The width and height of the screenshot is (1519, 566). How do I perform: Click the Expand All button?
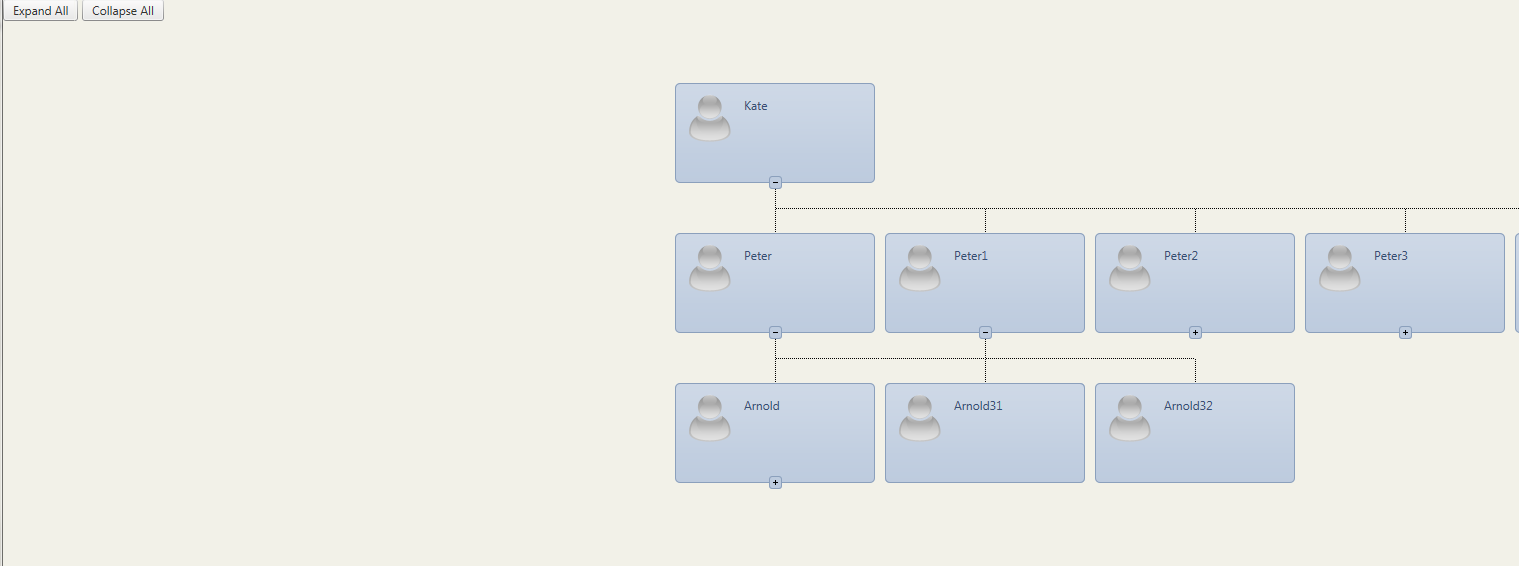click(40, 11)
